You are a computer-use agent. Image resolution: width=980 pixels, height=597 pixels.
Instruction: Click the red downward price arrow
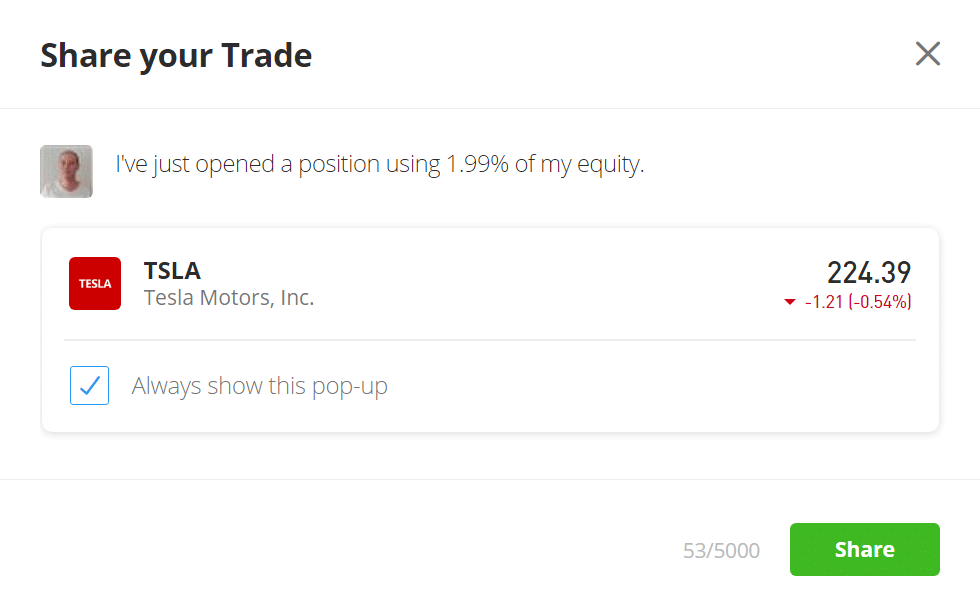coord(790,302)
